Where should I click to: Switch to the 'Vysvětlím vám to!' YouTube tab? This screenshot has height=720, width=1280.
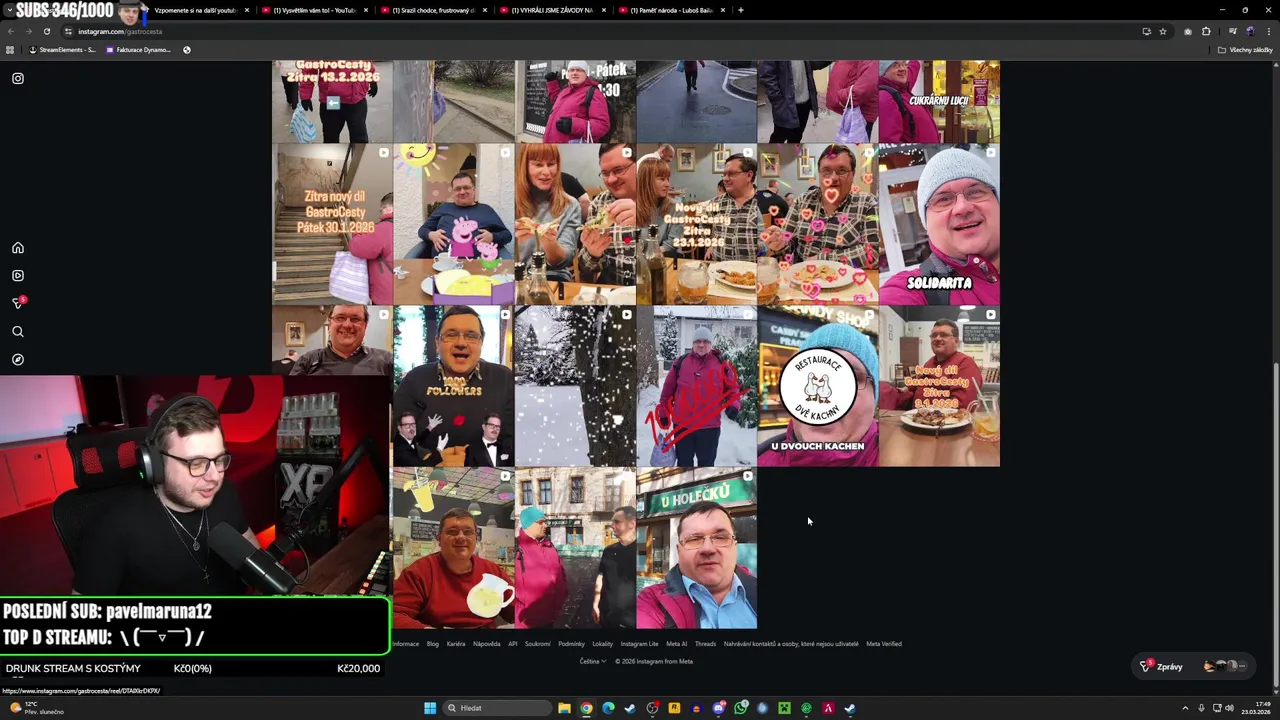[315, 10]
